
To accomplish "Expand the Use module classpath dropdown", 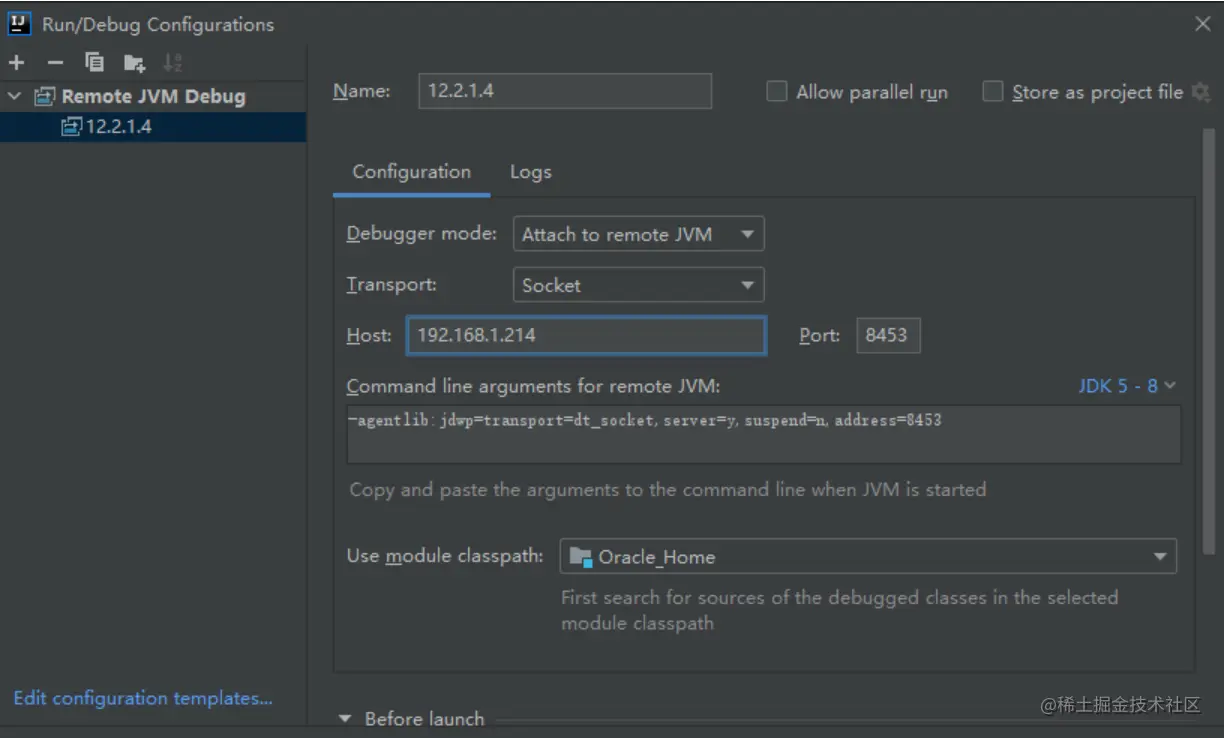I will click(867, 556).
